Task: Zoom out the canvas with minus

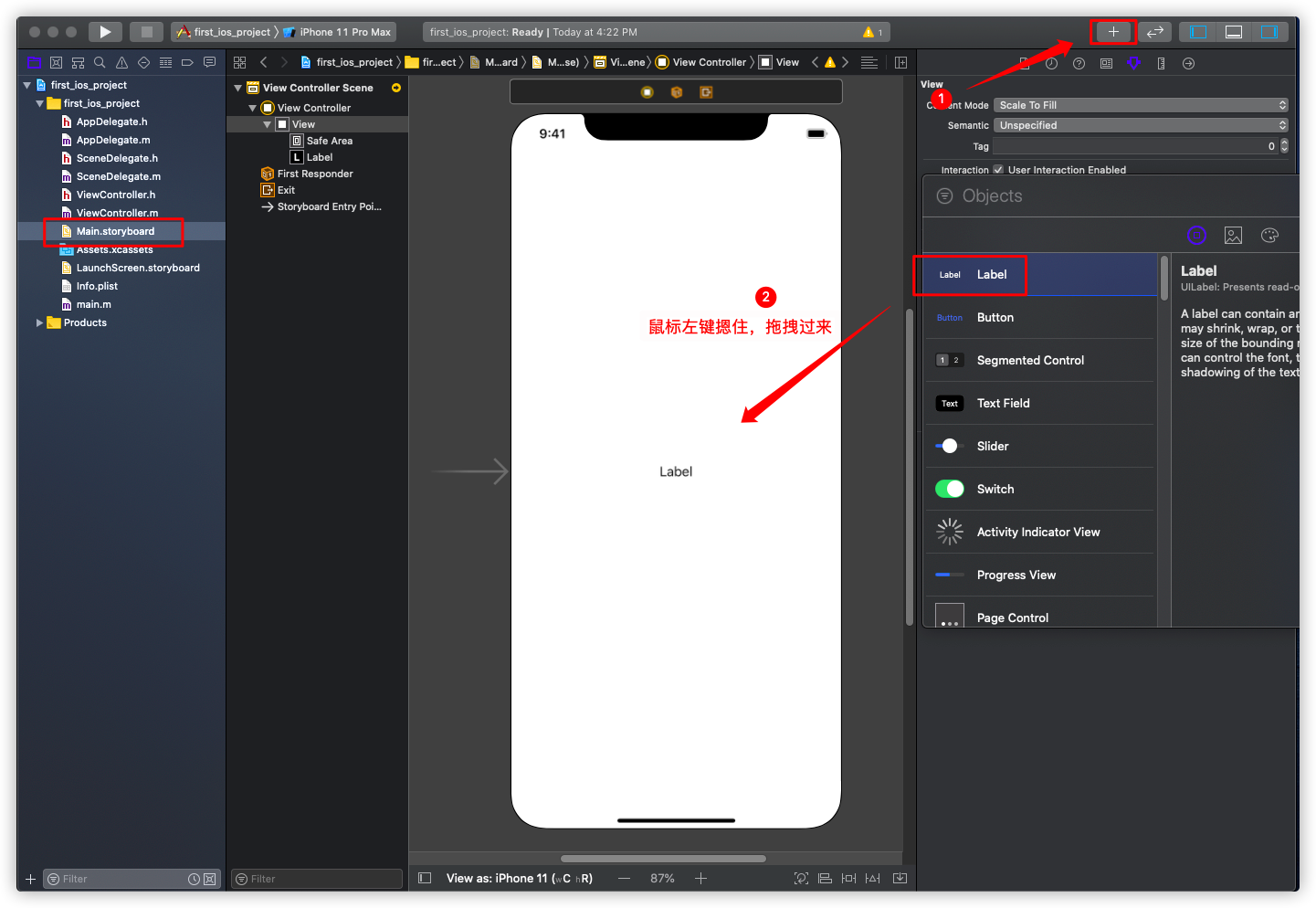Action: 624,879
